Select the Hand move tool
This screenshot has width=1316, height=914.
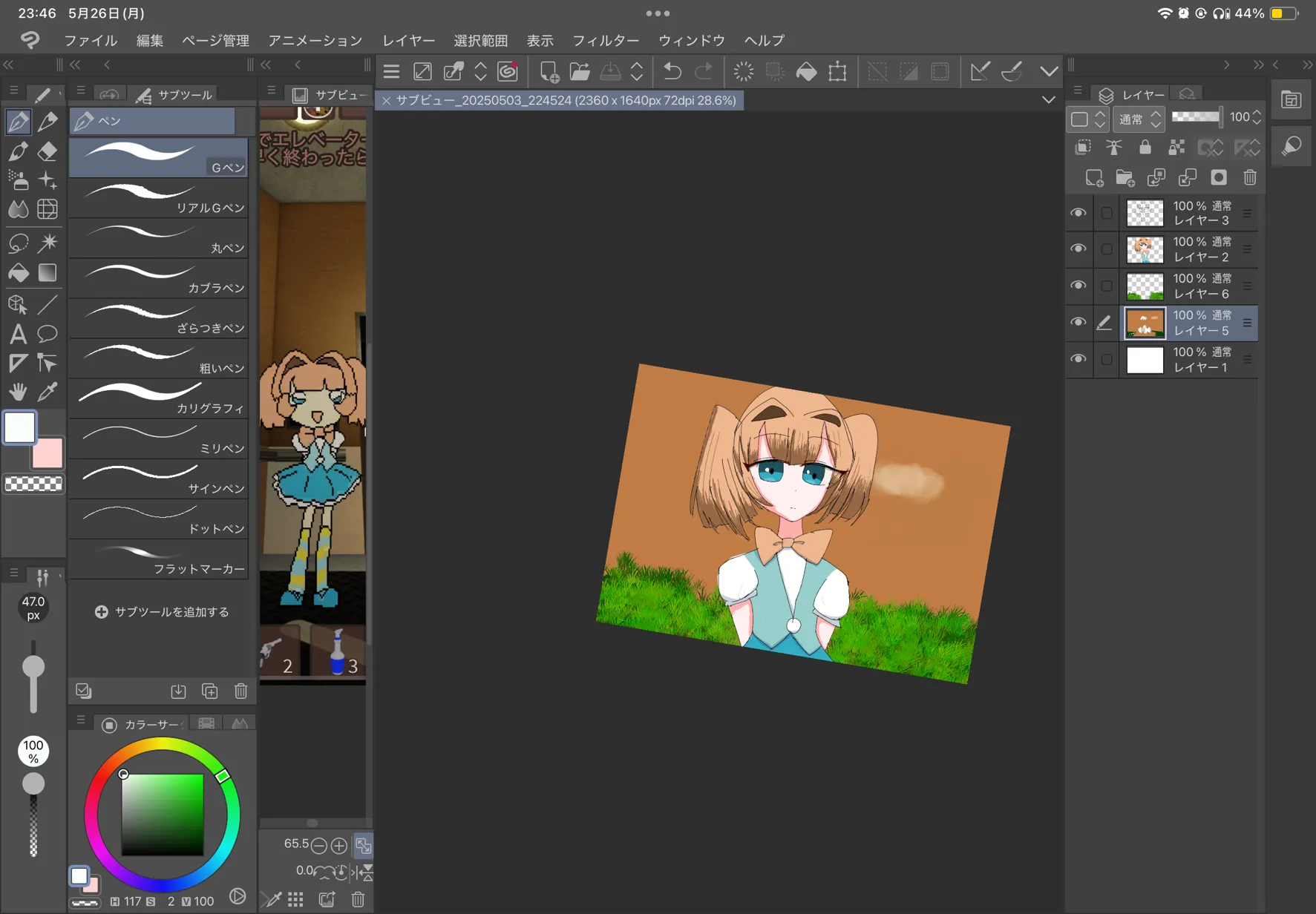pyautogui.click(x=18, y=392)
